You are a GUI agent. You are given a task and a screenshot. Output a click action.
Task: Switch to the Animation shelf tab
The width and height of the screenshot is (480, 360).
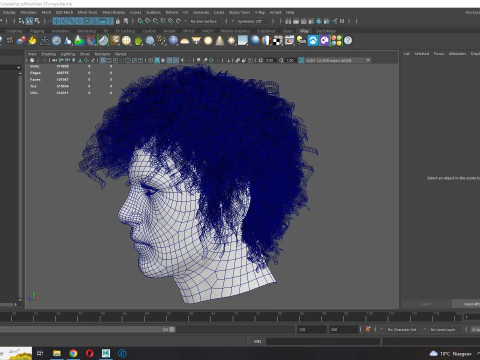click(x=61, y=31)
